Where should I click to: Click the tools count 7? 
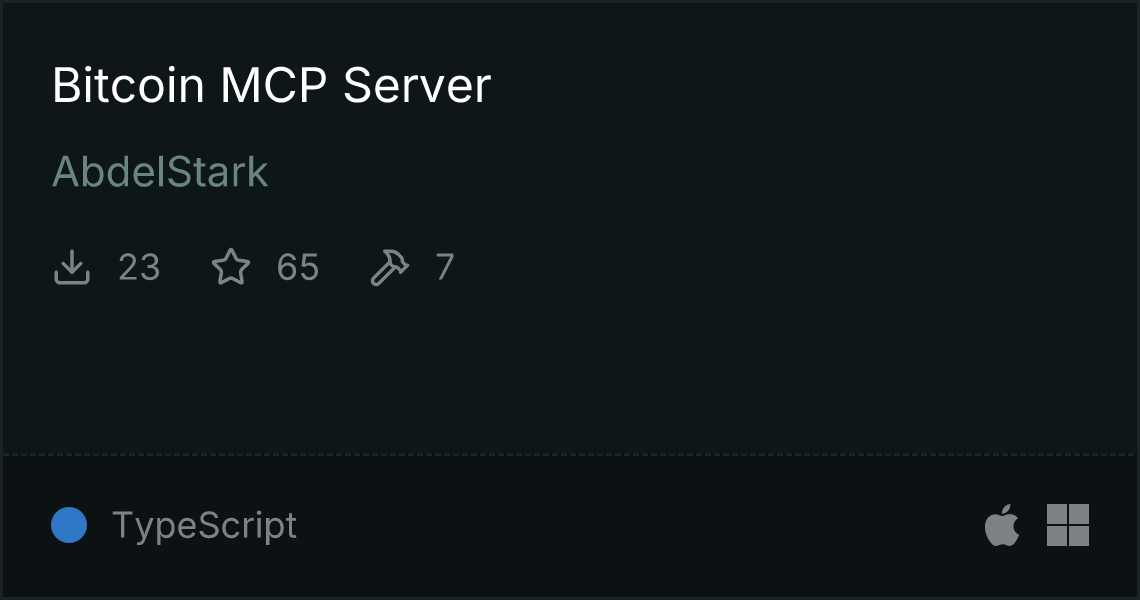[445, 267]
